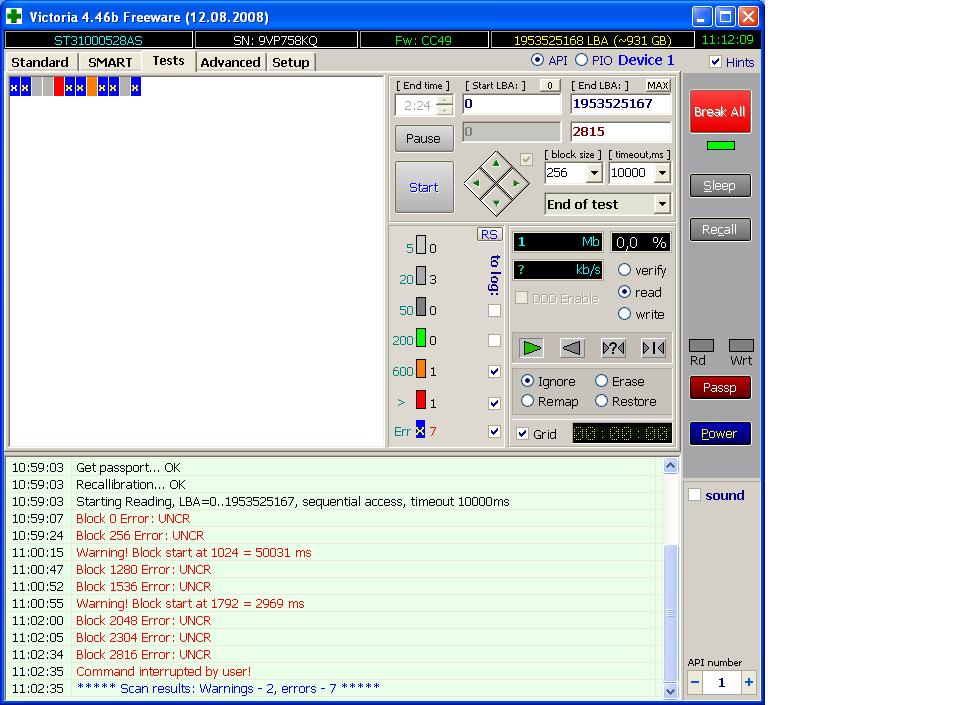Click the Rd indicator lamp
Image resolution: width=960 pixels, height=705 pixels.
pyautogui.click(x=701, y=345)
